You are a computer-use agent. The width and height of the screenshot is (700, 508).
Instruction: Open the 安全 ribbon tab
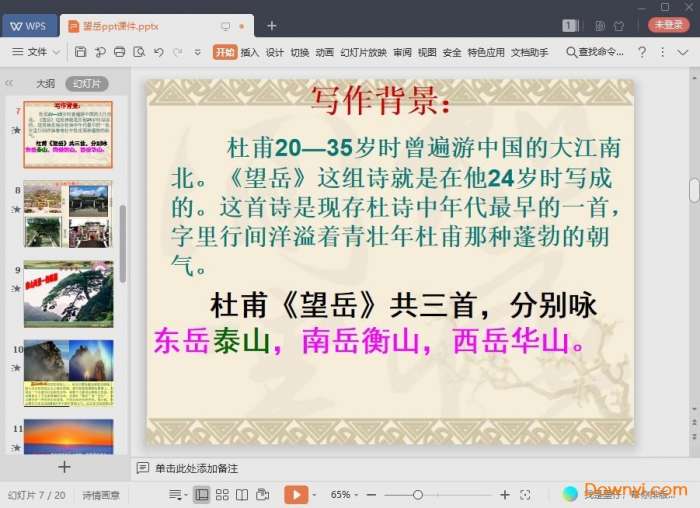click(452, 52)
